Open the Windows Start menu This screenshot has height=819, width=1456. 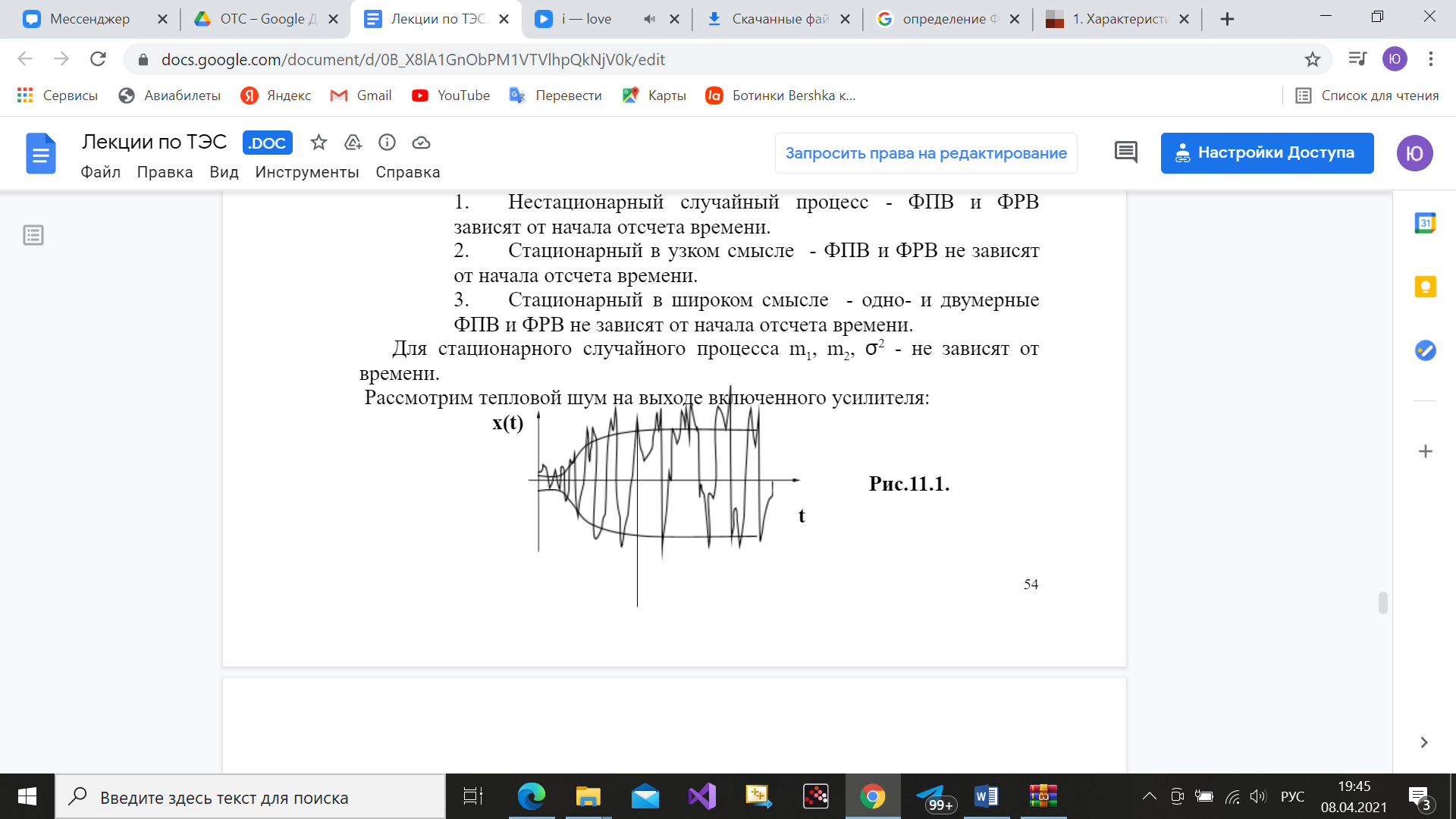click(27, 796)
